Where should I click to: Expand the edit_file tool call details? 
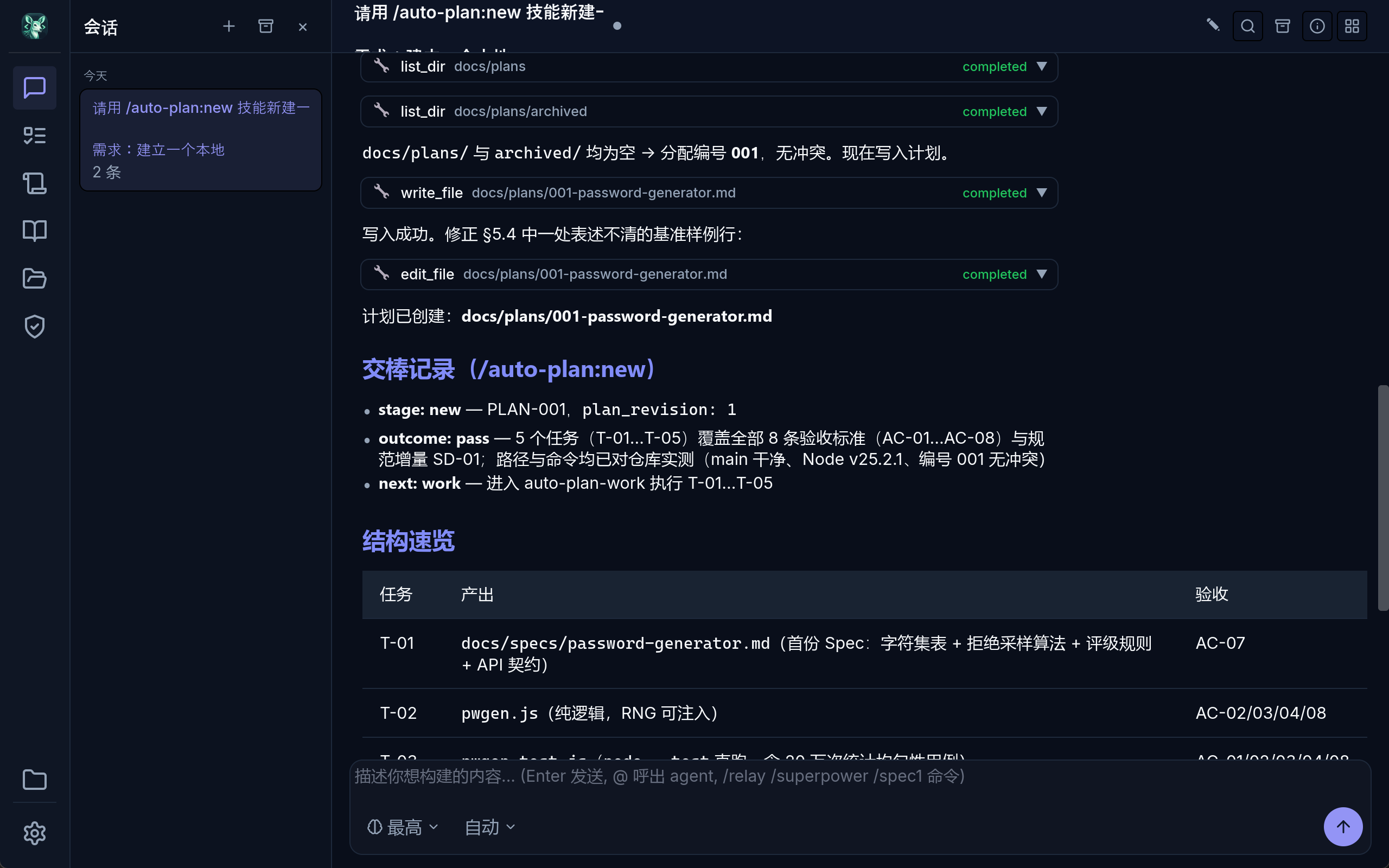1042,275
